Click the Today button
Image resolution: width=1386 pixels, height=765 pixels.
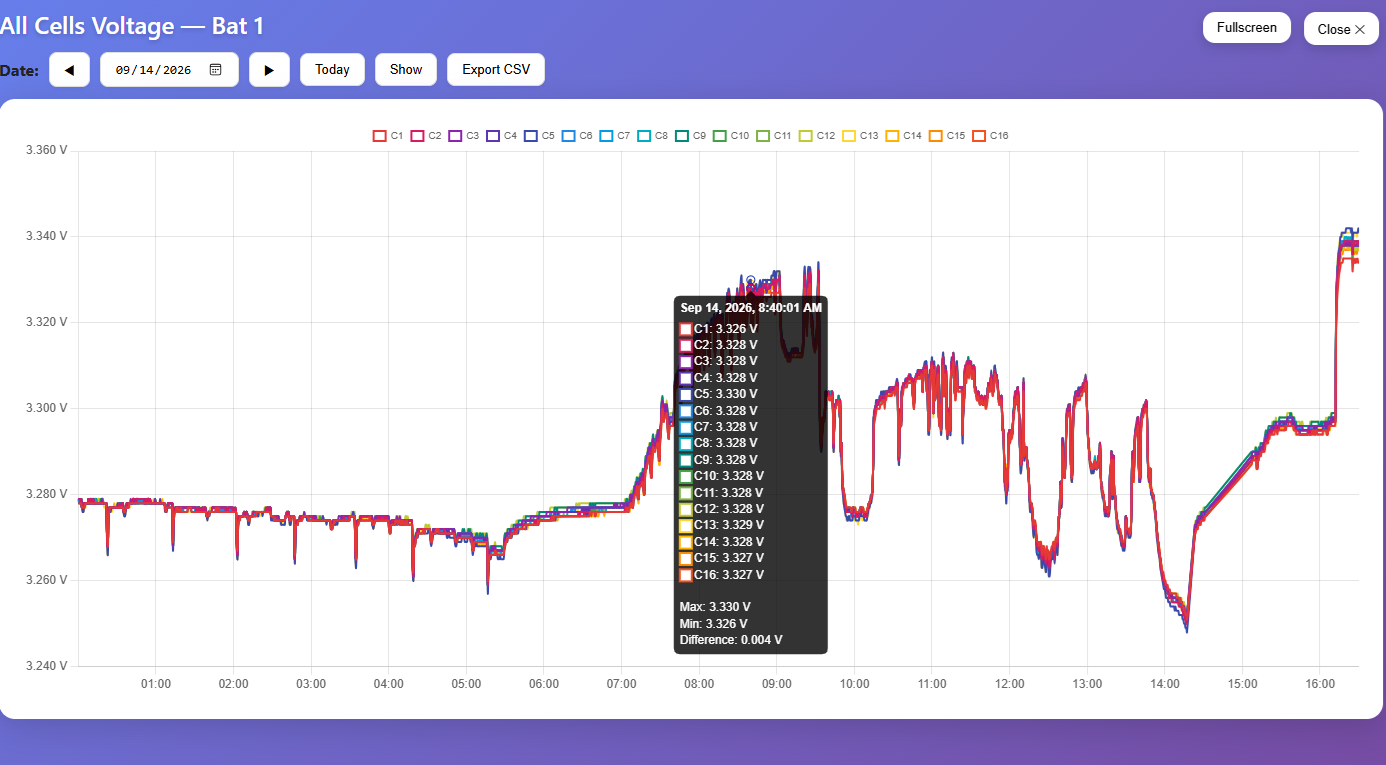coord(332,70)
